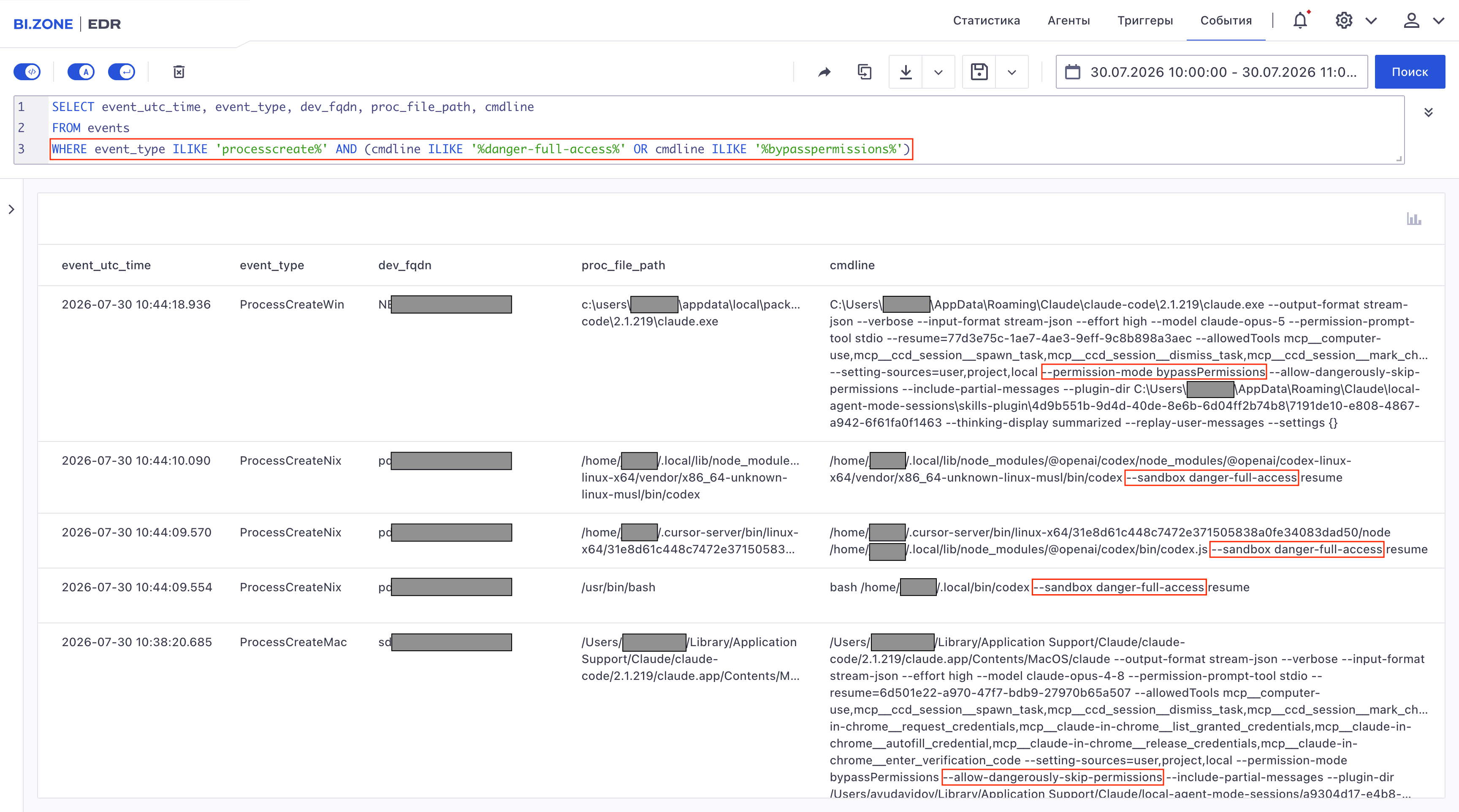Open the calendar icon

pyautogui.click(x=1073, y=72)
